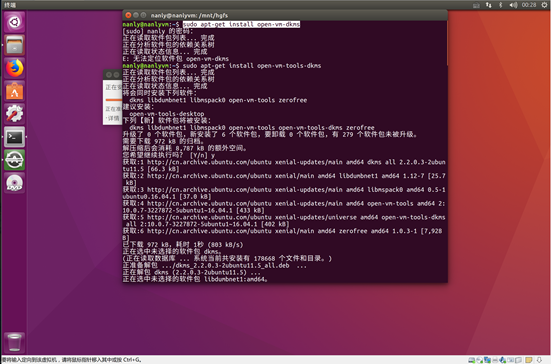The width and height of the screenshot is (551, 364).
Task: Open System Settings gear-and-wrench icon
Action: point(14,114)
